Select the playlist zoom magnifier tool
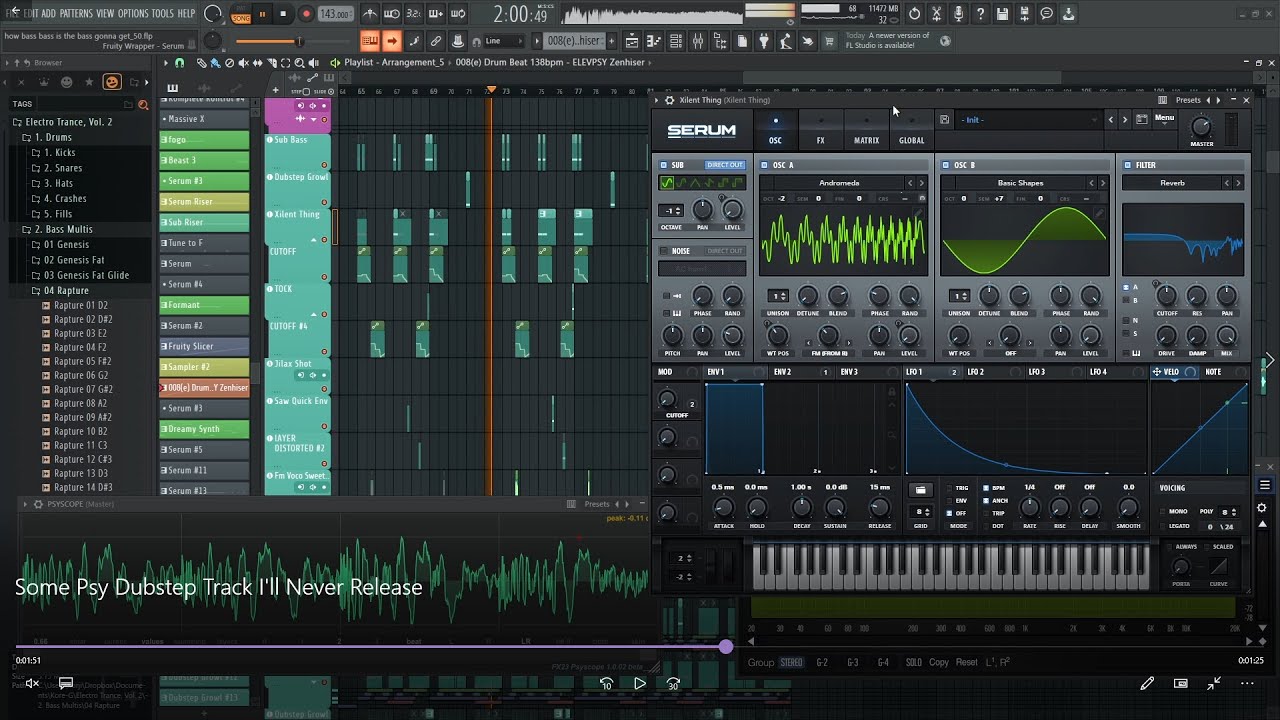Screen dimensions: 1280x720 [x=300, y=62]
